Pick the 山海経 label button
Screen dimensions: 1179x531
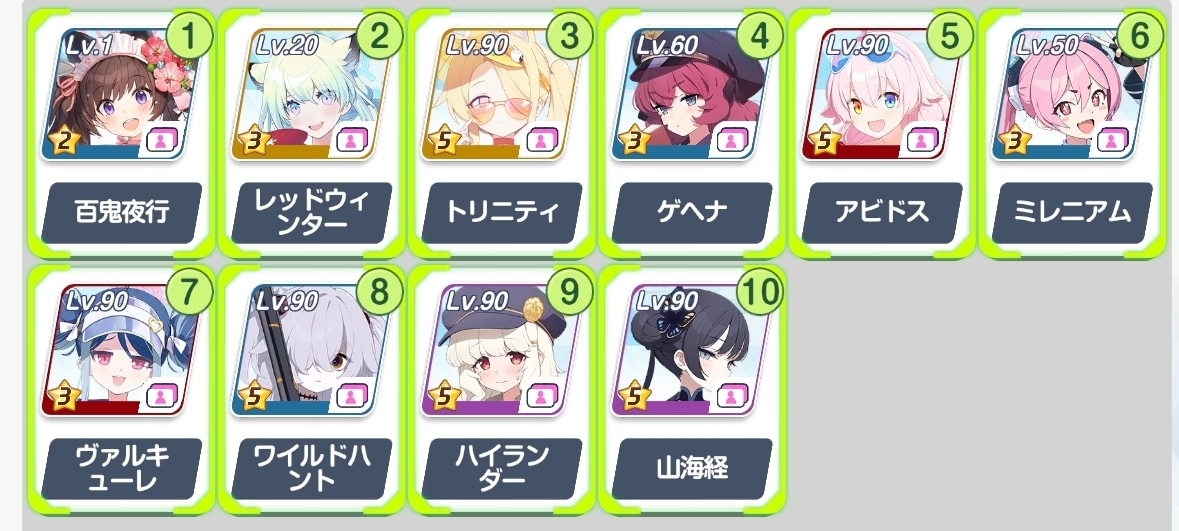click(693, 469)
